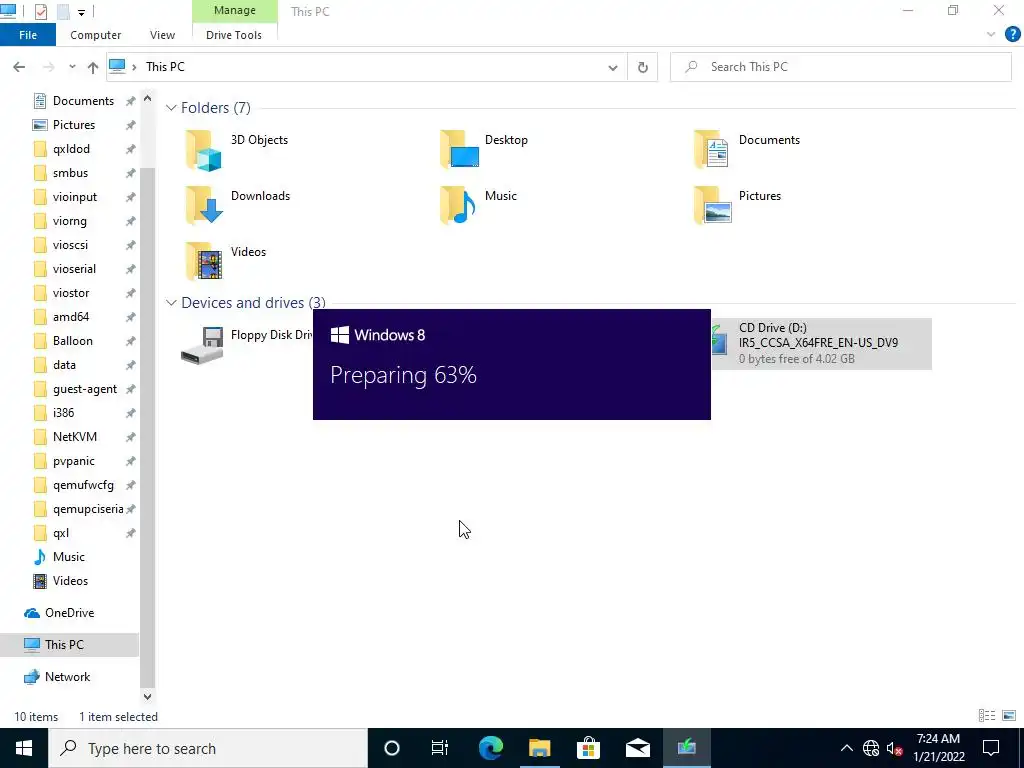Open the Pictures folder in Folders group
The width and height of the screenshot is (1024, 768).
[737, 205]
